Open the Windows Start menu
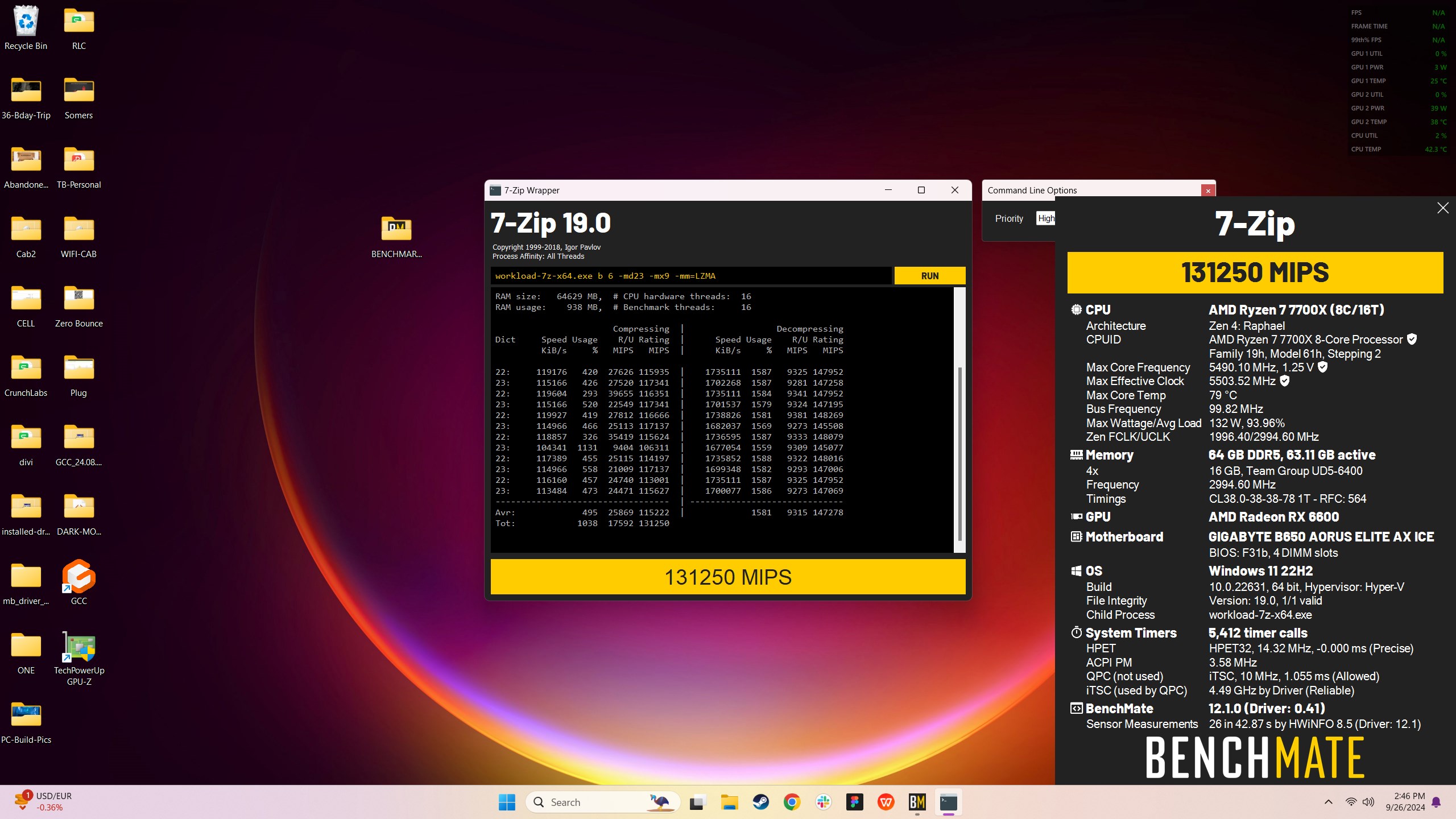This screenshot has height=819, width=1456. pos(506,802)
